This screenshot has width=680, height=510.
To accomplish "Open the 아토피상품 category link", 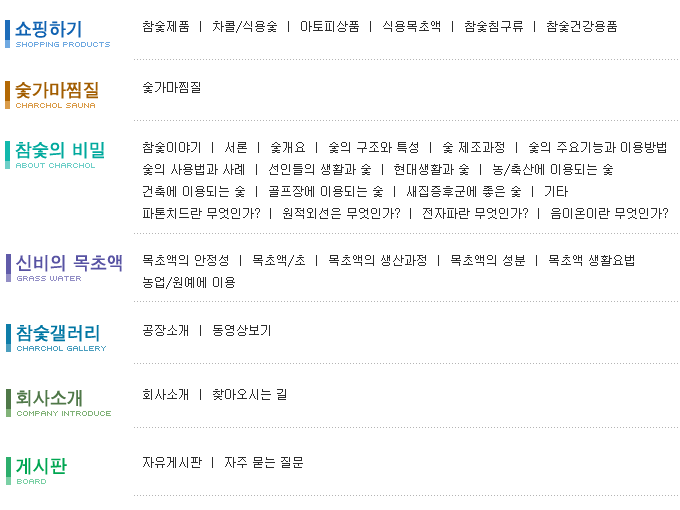I will (330, 26).
